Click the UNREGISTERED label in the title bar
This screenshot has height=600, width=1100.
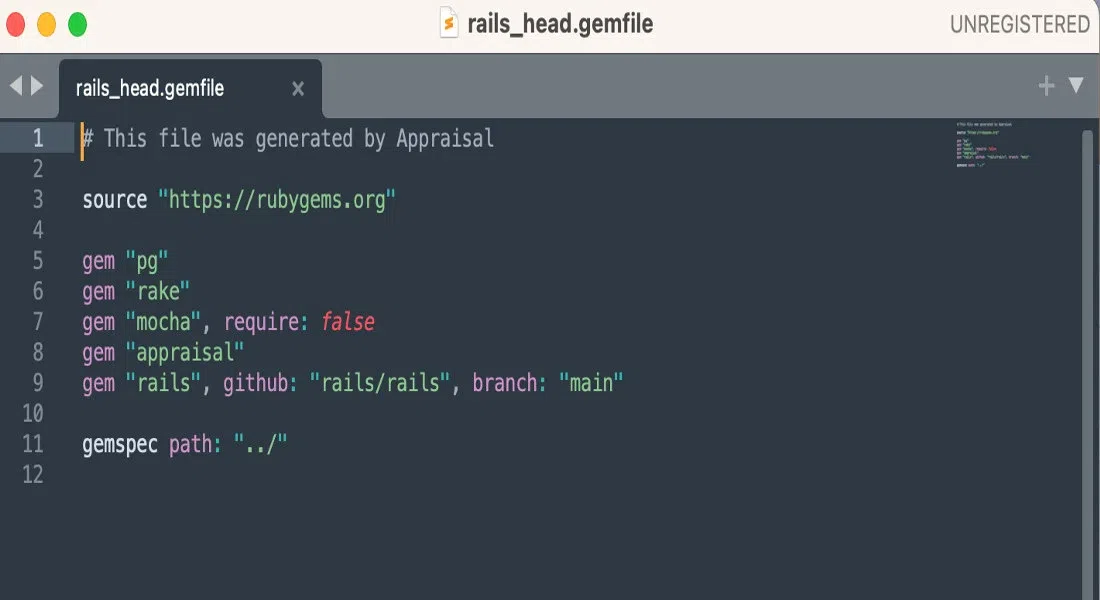pyautogui.click(x=1020, y=24)
